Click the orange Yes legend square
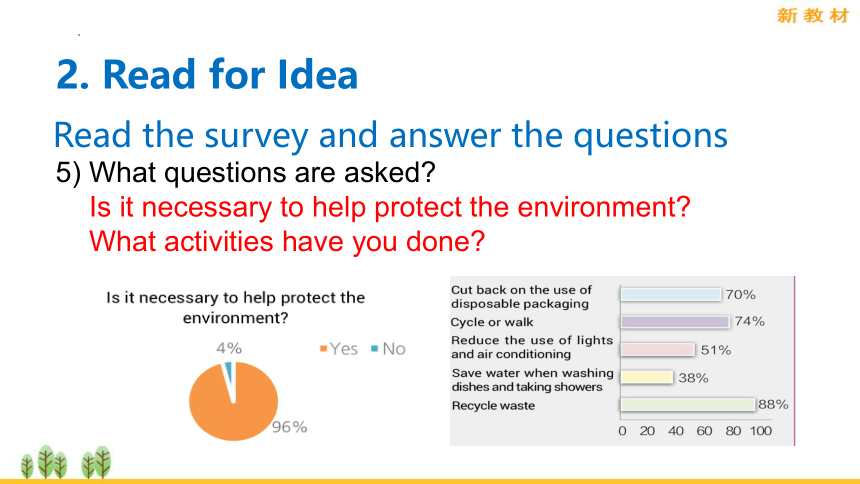The image size is (860, 484). [x=324, y=348]
